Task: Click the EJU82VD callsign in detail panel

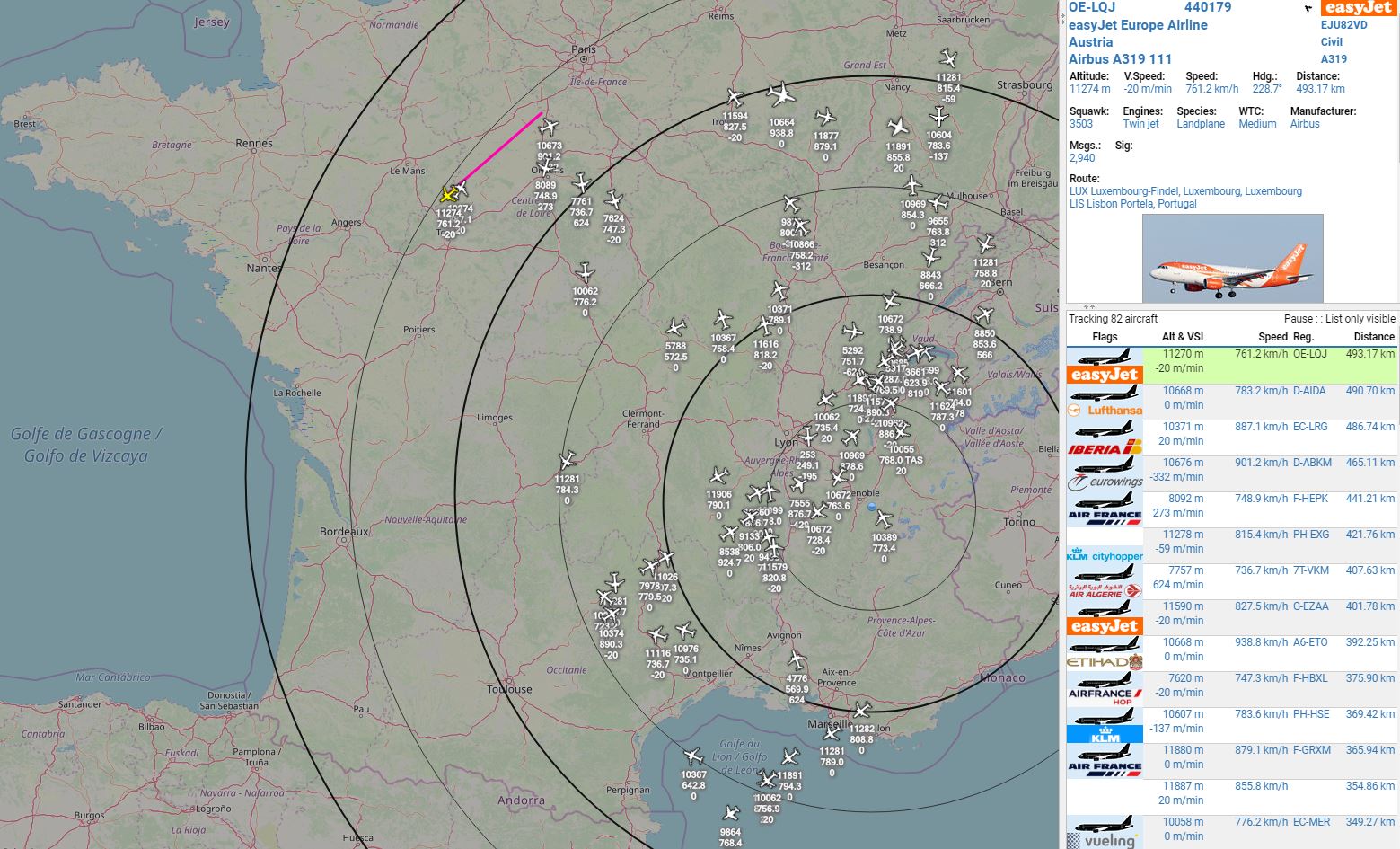Action: point(1343,25)
